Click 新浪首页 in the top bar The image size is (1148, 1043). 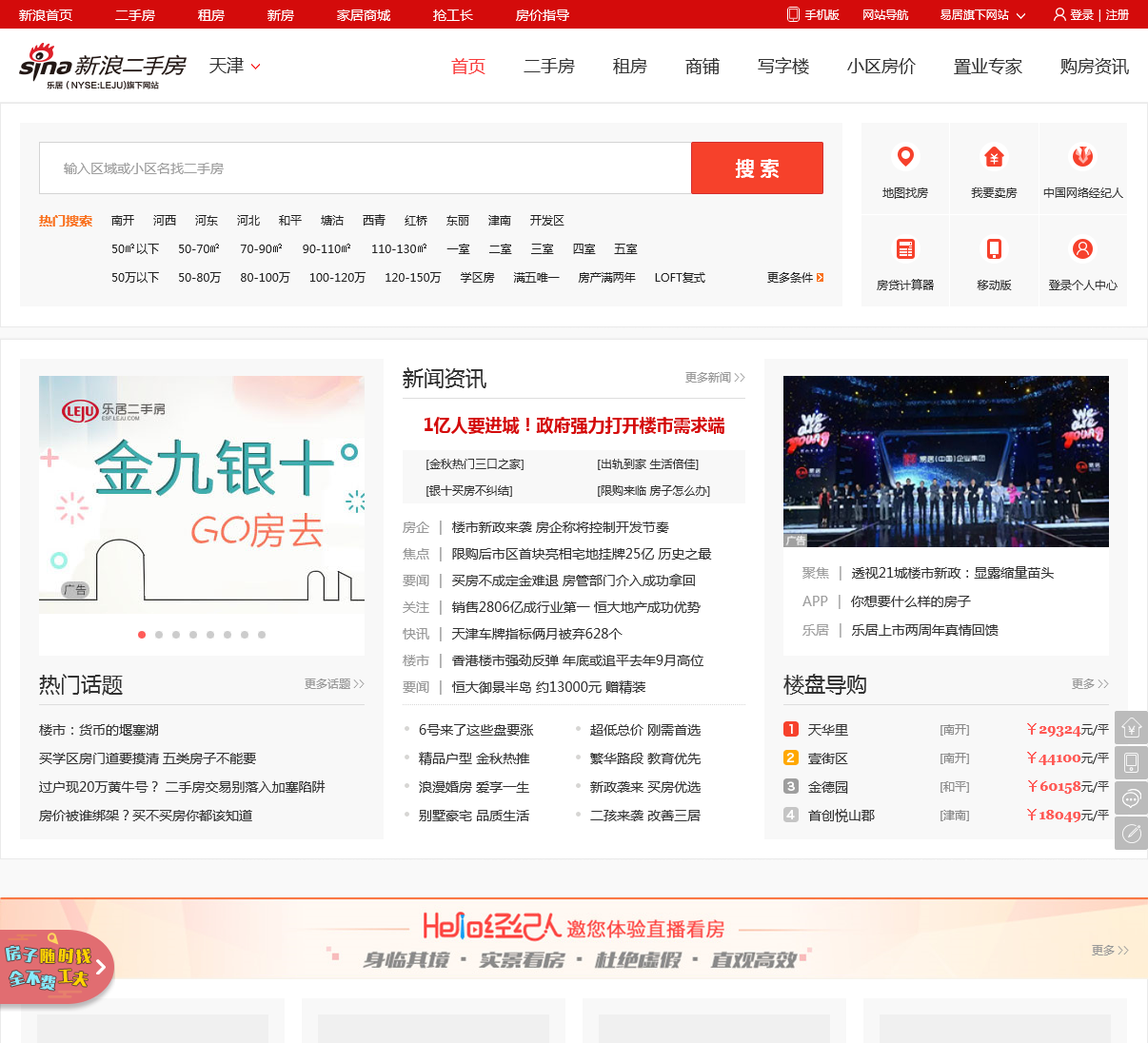click(46, 14)
